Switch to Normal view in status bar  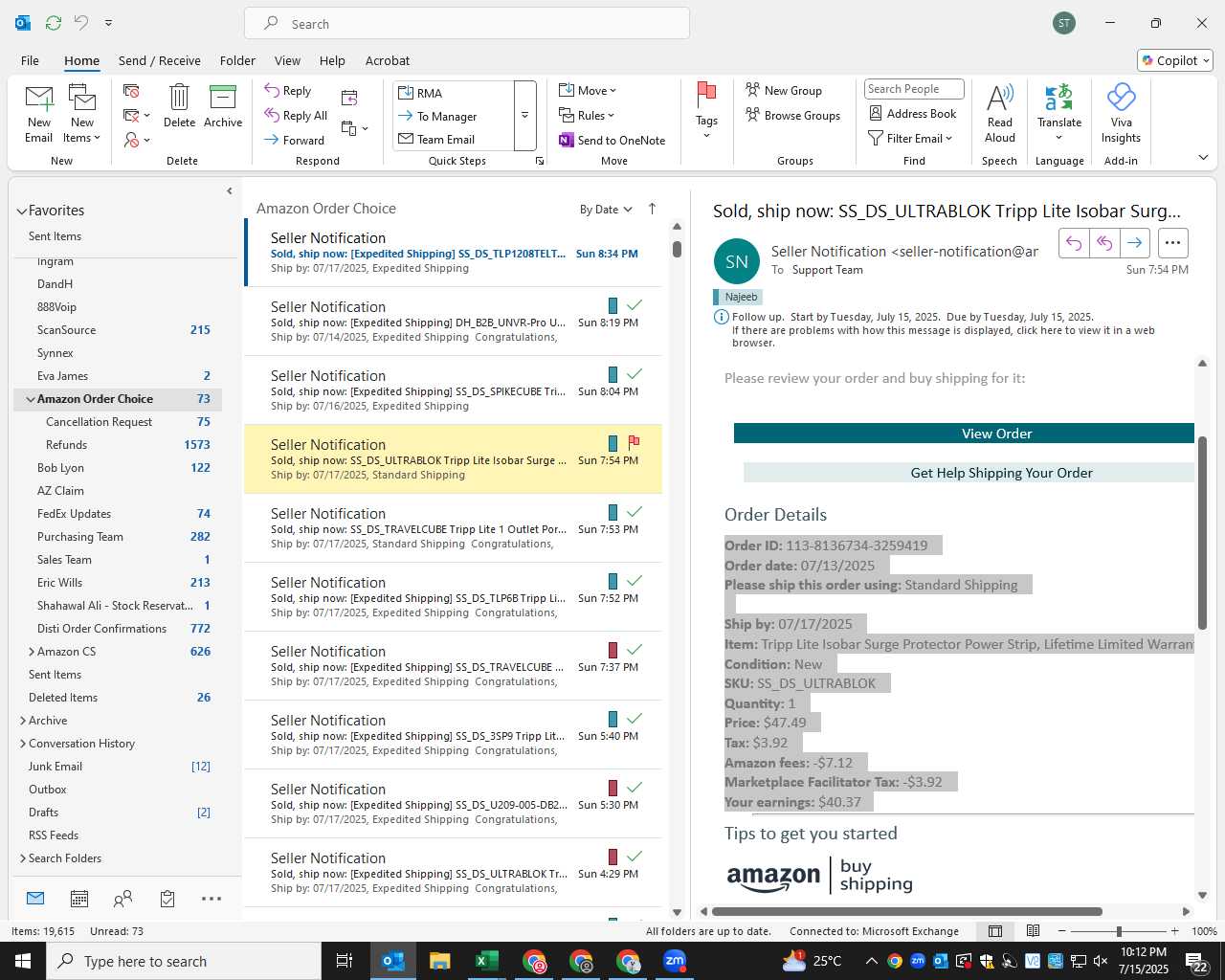(x=995, y=931)
